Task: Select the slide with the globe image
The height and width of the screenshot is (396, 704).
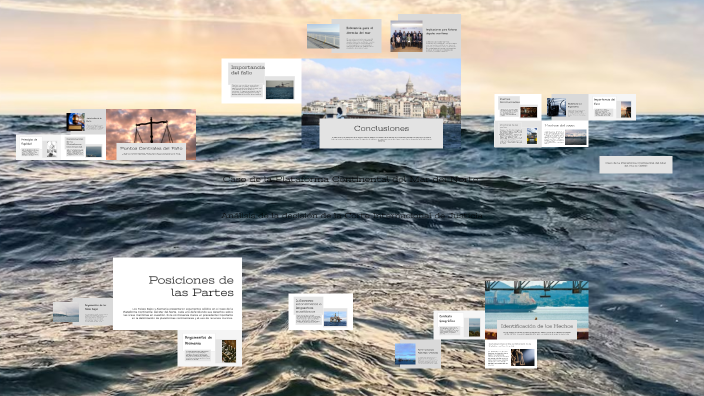Action: click(86, 121)
